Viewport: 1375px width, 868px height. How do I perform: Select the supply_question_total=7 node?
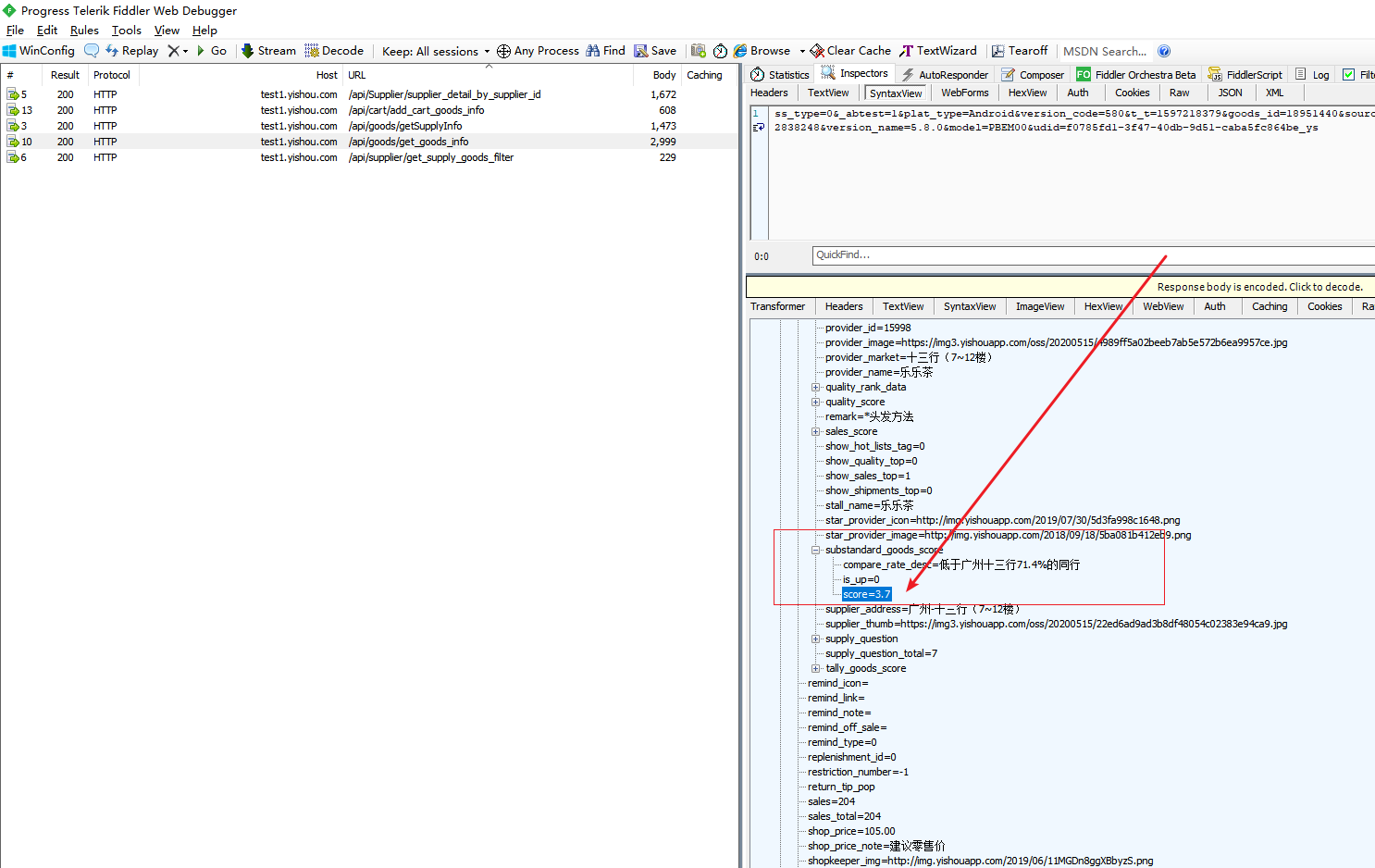point(881,653)
